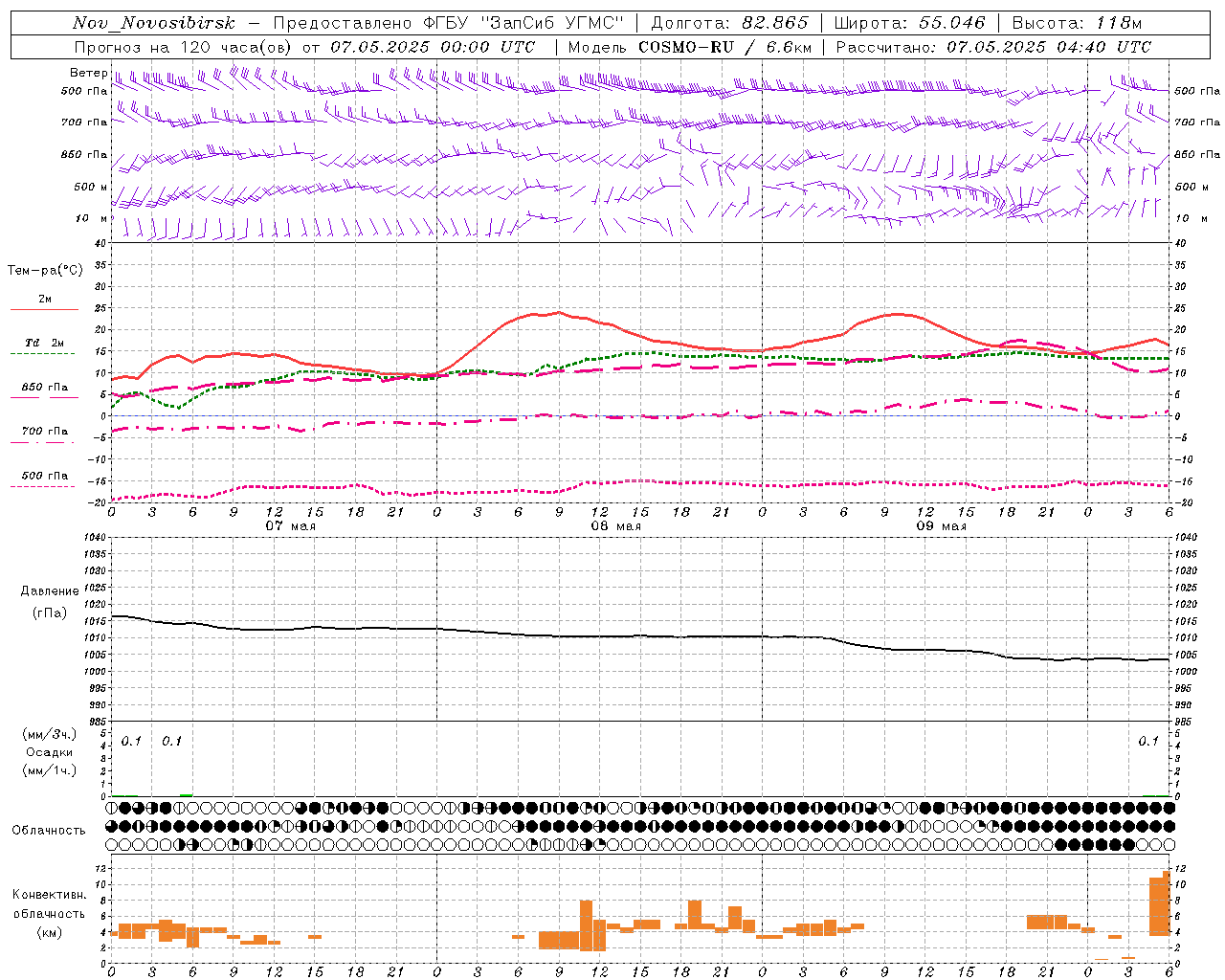This screenshot has height=980, width=1225.
Task: Click the (мм/1ч.) precipitation unit label
Action: point(49,770)
